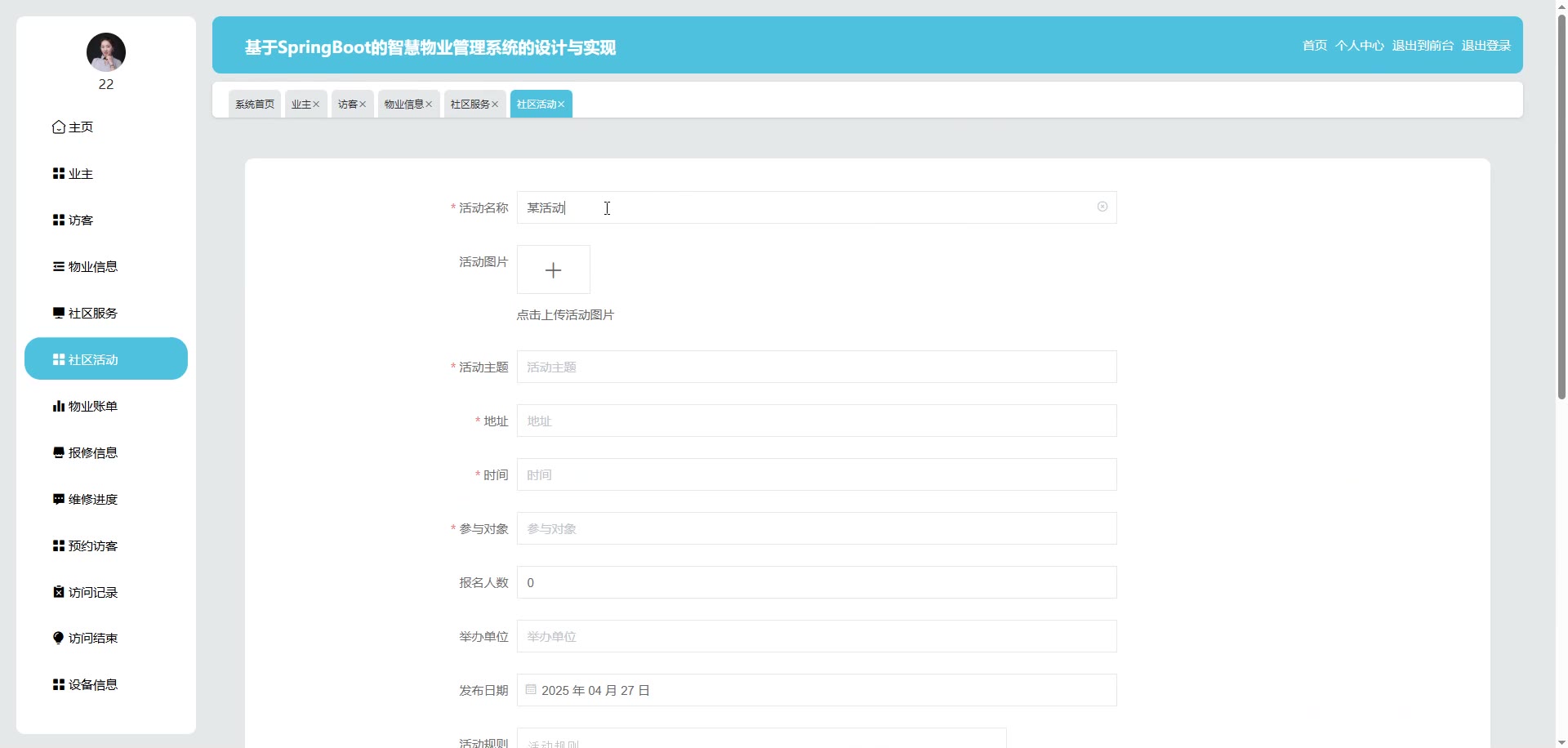Image resolution: width=1568 pixels, height=748 pixels.
Task: Focus the 报名人数 number field
Action: point(817,583)
